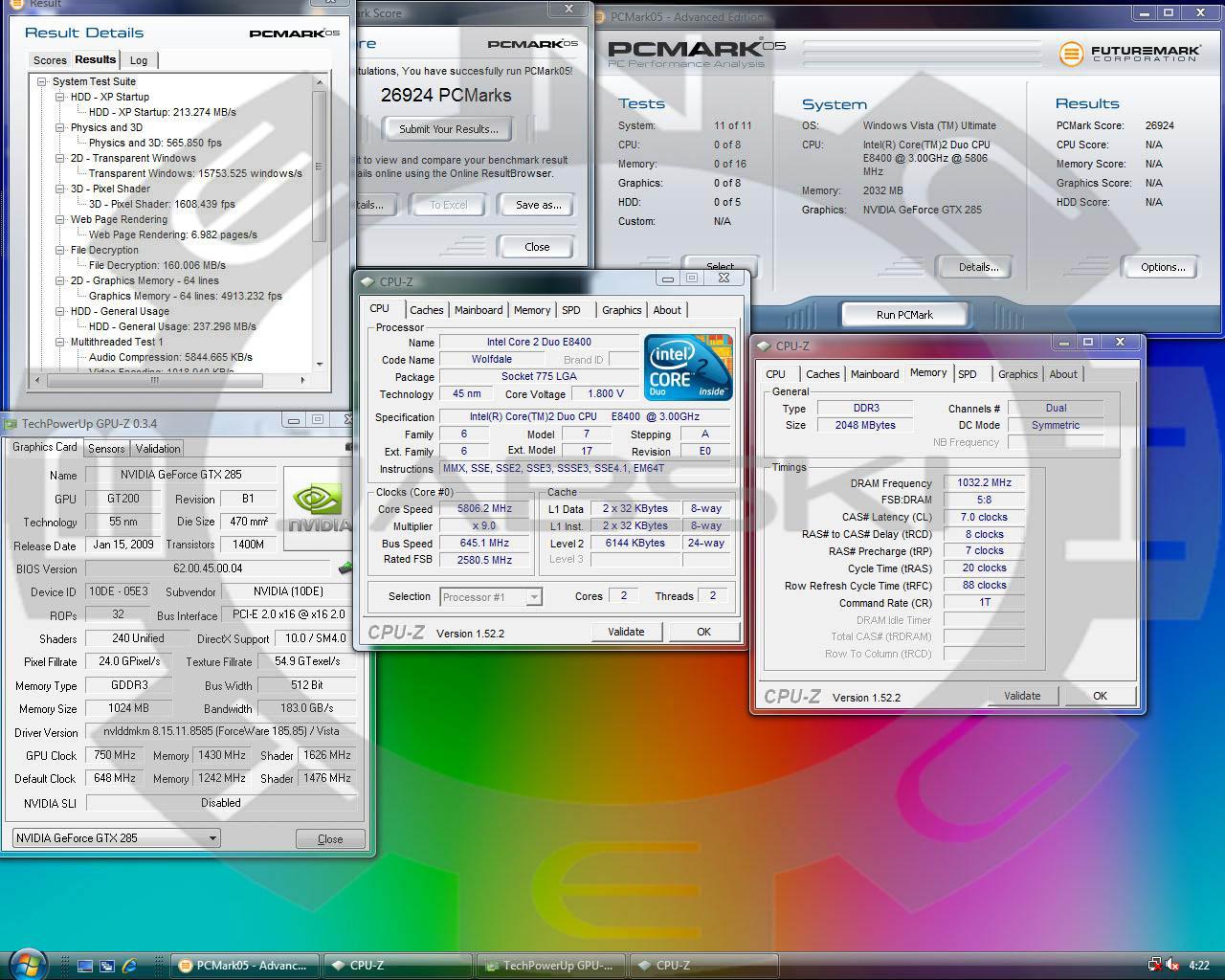Open About tab in CPU-Z CPU window
This screenshot has height=980, width=1225.
(x=667, y=310)
